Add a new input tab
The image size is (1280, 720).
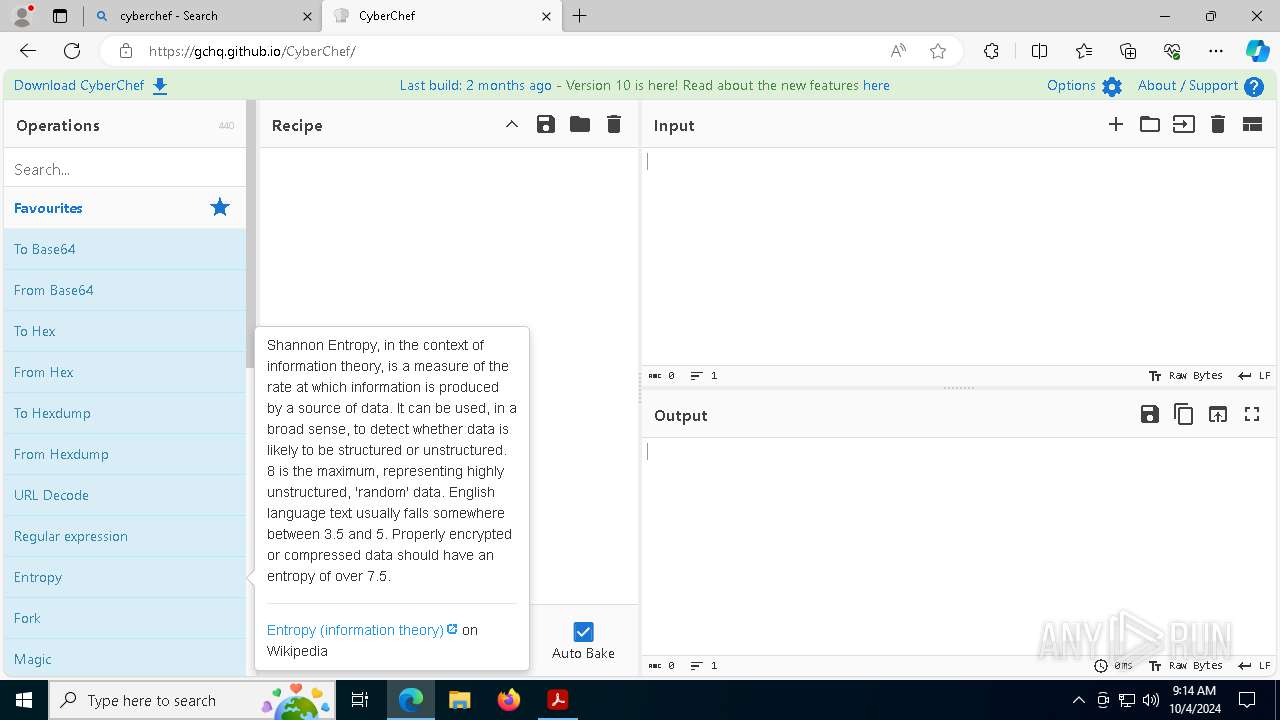tap(1116, 125)
